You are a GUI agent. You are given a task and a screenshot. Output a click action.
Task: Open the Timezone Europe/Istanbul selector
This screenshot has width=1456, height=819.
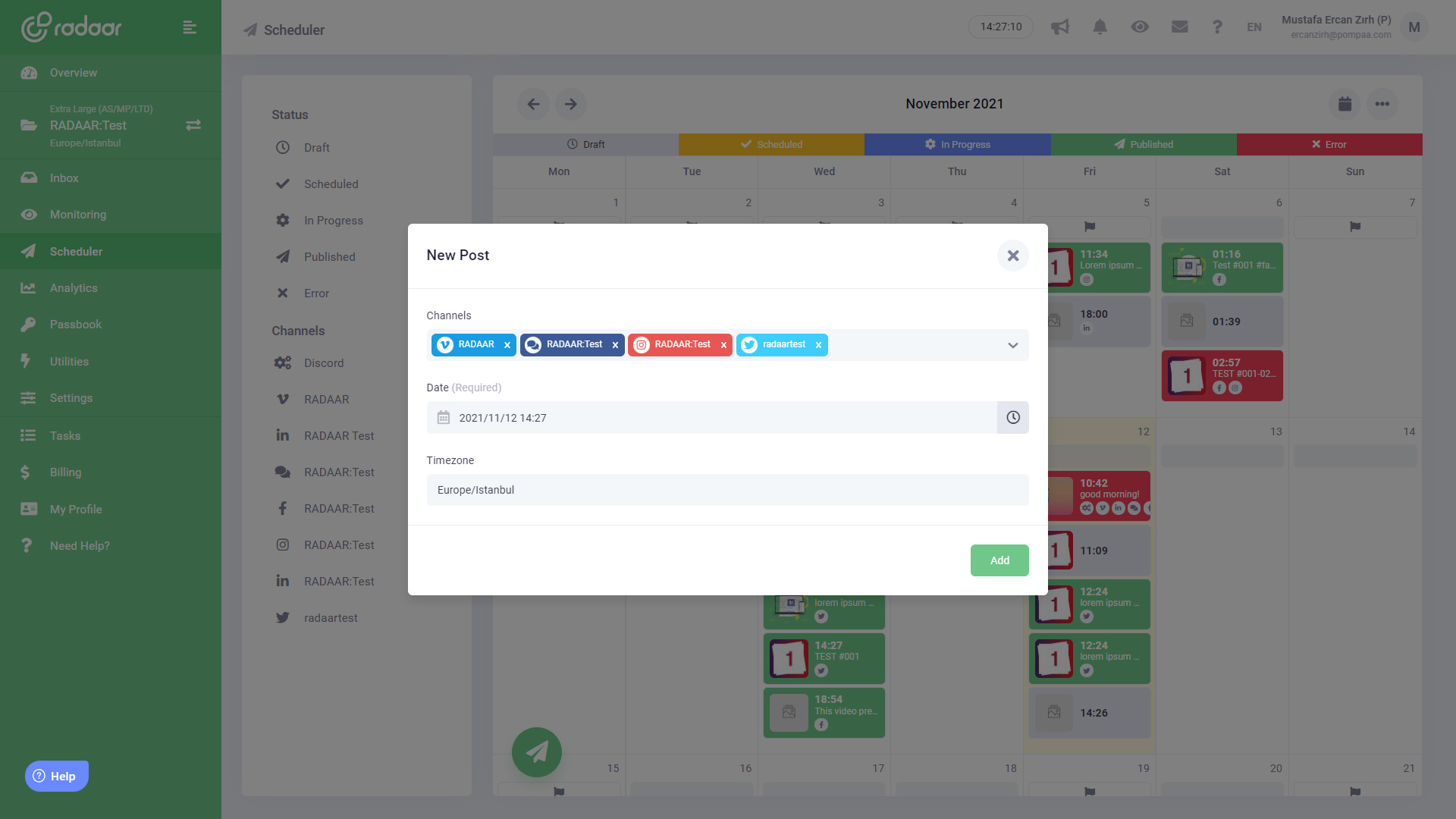click(x=726, y=490)
